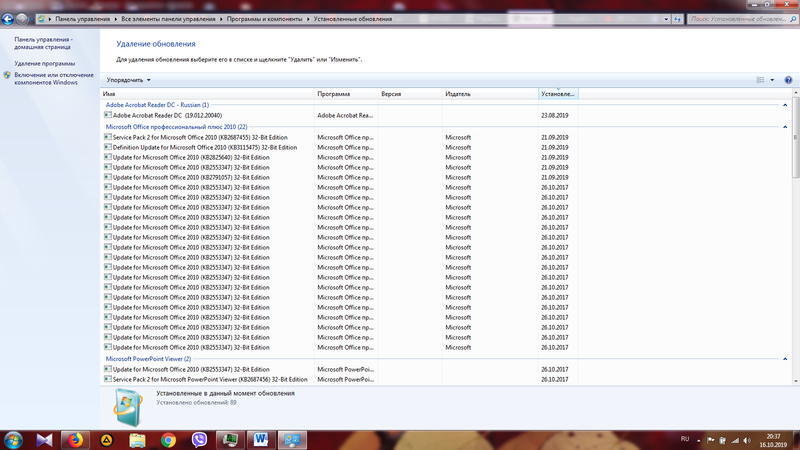Screen dimensions: 800x450
Task: Sort by the Версия column header
Action: [410, 94]
